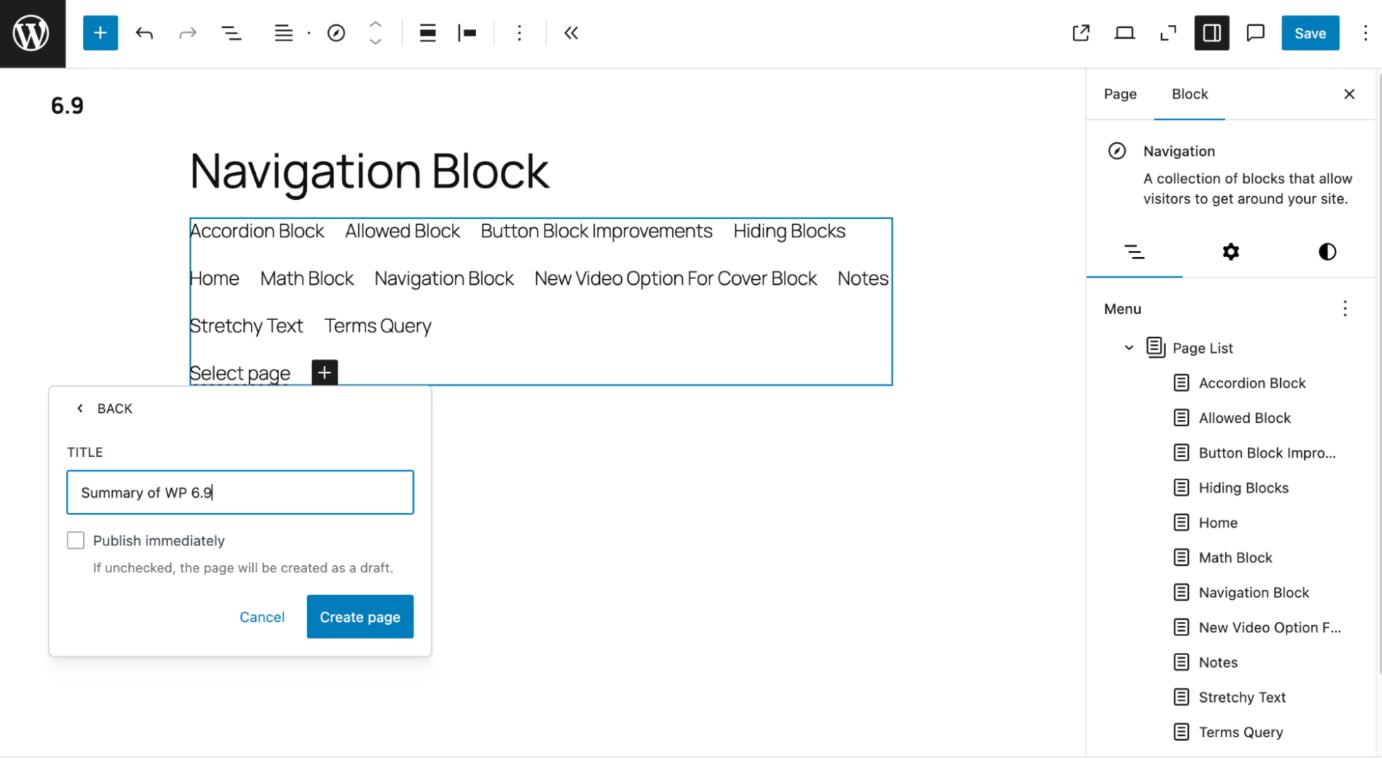The image size is (1382, 759).
Task: Go back from the create page popover
Action: coord(104,409)
